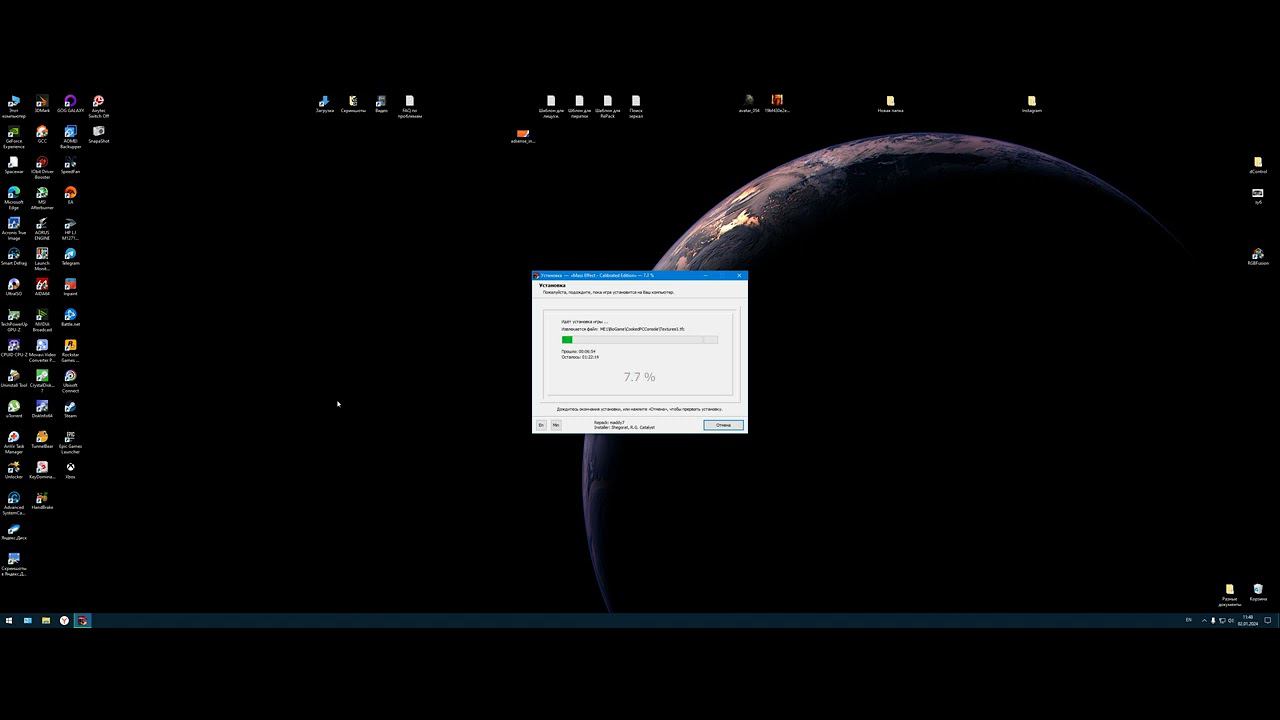Click the Отмена button in the installer

click(723, 425)
